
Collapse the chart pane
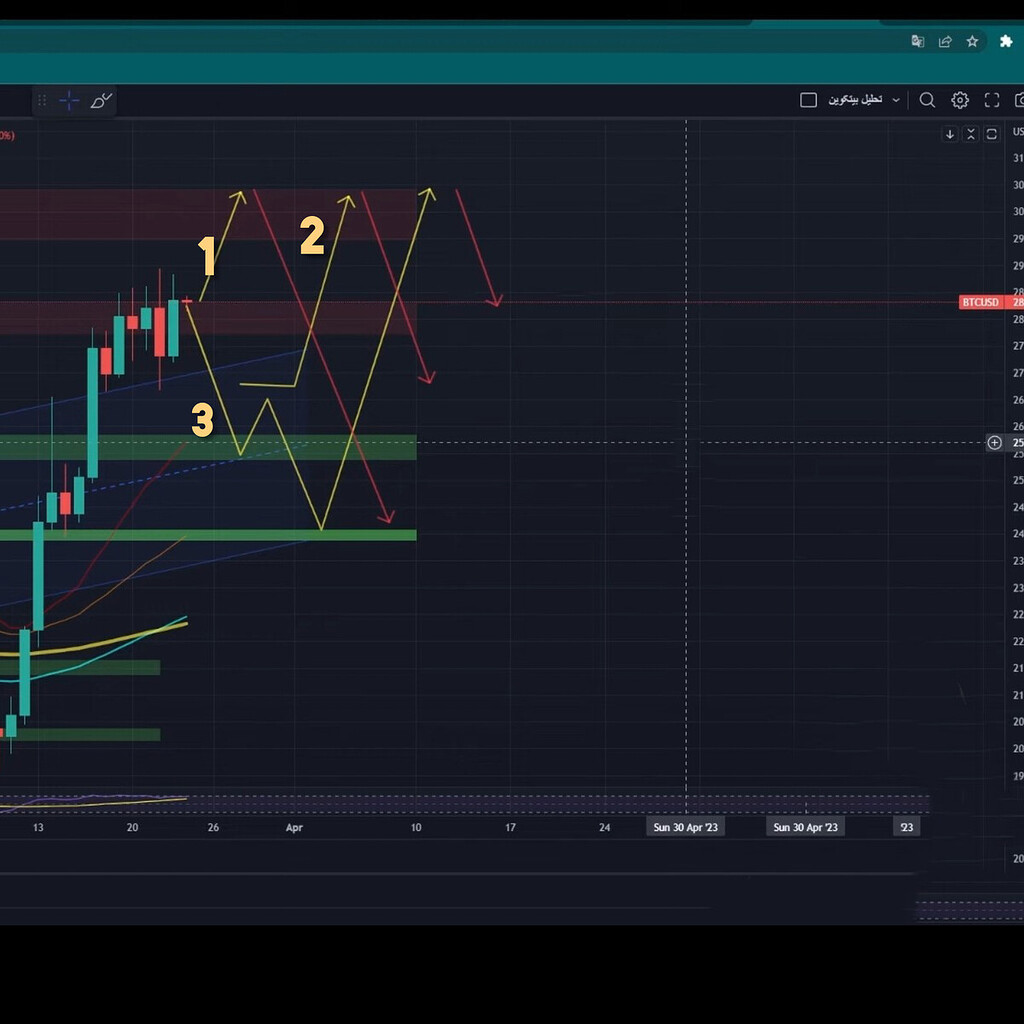pyautogui.click(x=970, y=134)
